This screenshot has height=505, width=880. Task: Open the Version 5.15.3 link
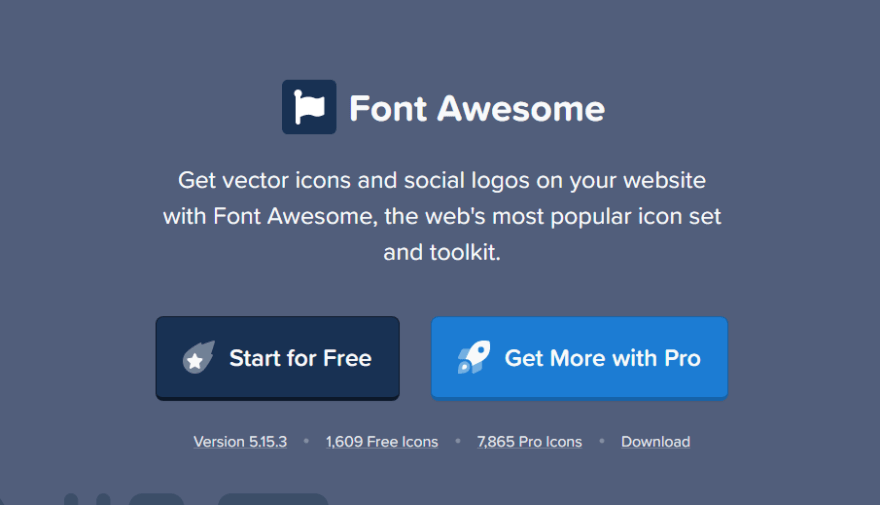point(240,442)
